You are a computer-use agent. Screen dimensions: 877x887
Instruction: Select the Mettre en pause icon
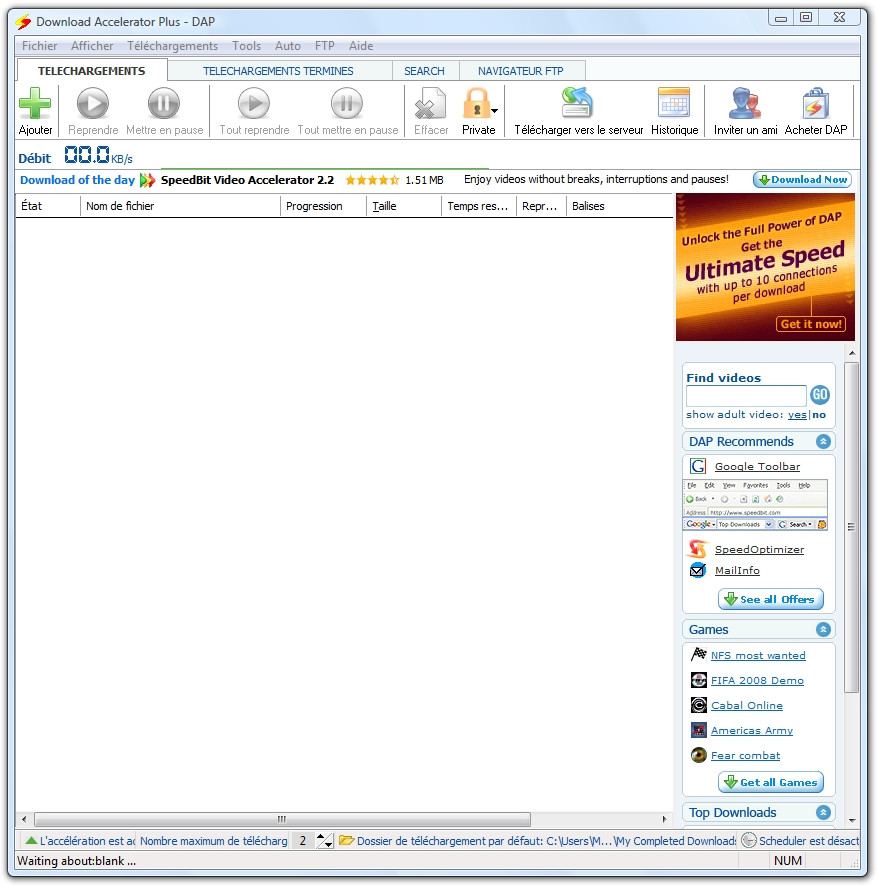[162, 103]
